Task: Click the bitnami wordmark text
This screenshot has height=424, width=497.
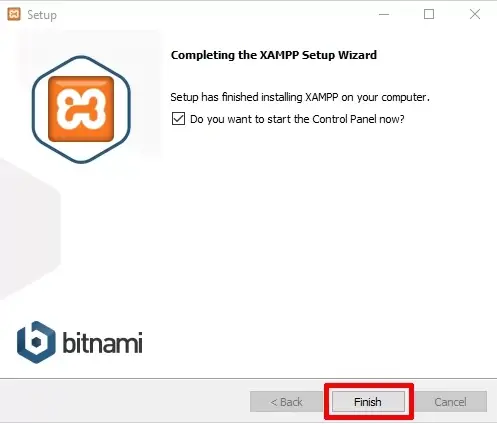Action: coord(103,342)
